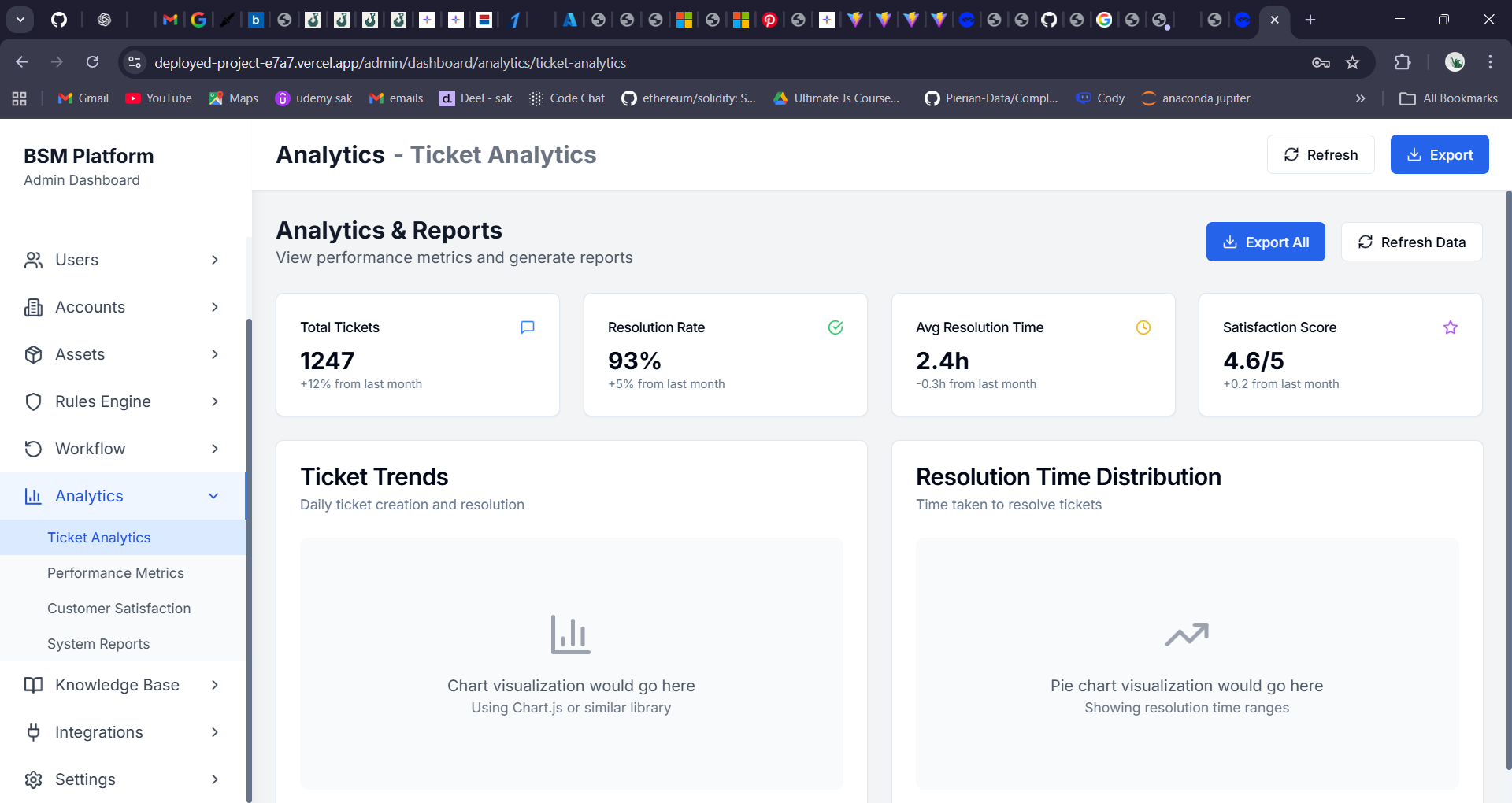Click the Chrome profile avatar
This screenshot has width=1512, height=803.
tap(1455, 62)
